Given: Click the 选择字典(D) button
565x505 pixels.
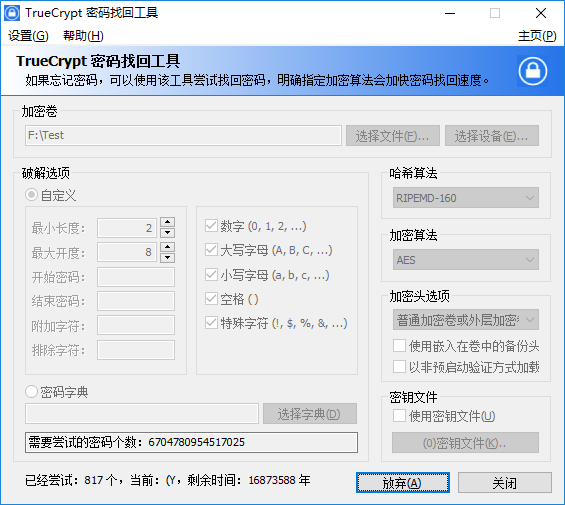Looking at the screenshot, I should click(310, 414).
